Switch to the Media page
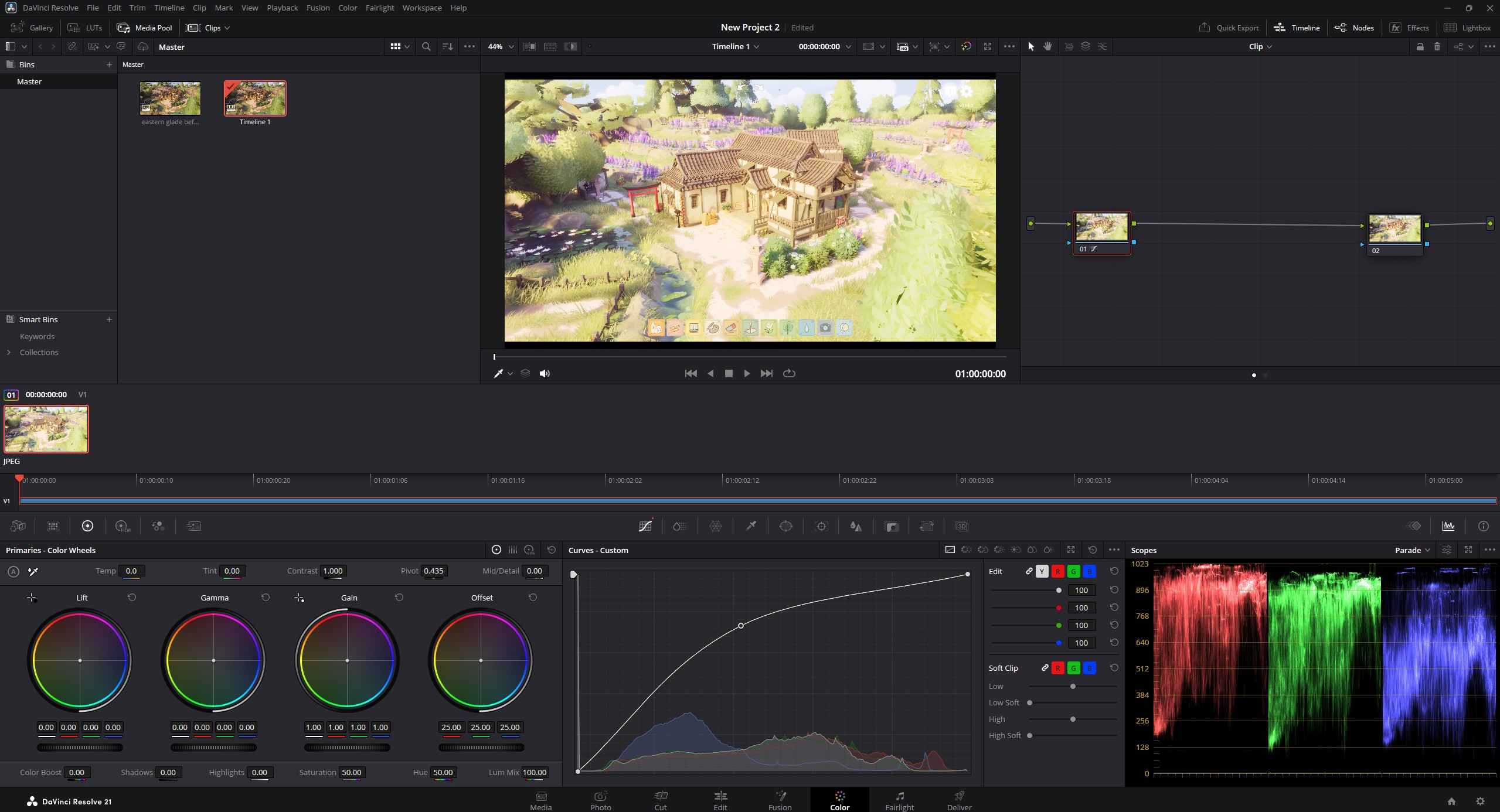Viewport: 1500px width, 812px height. 541,800
